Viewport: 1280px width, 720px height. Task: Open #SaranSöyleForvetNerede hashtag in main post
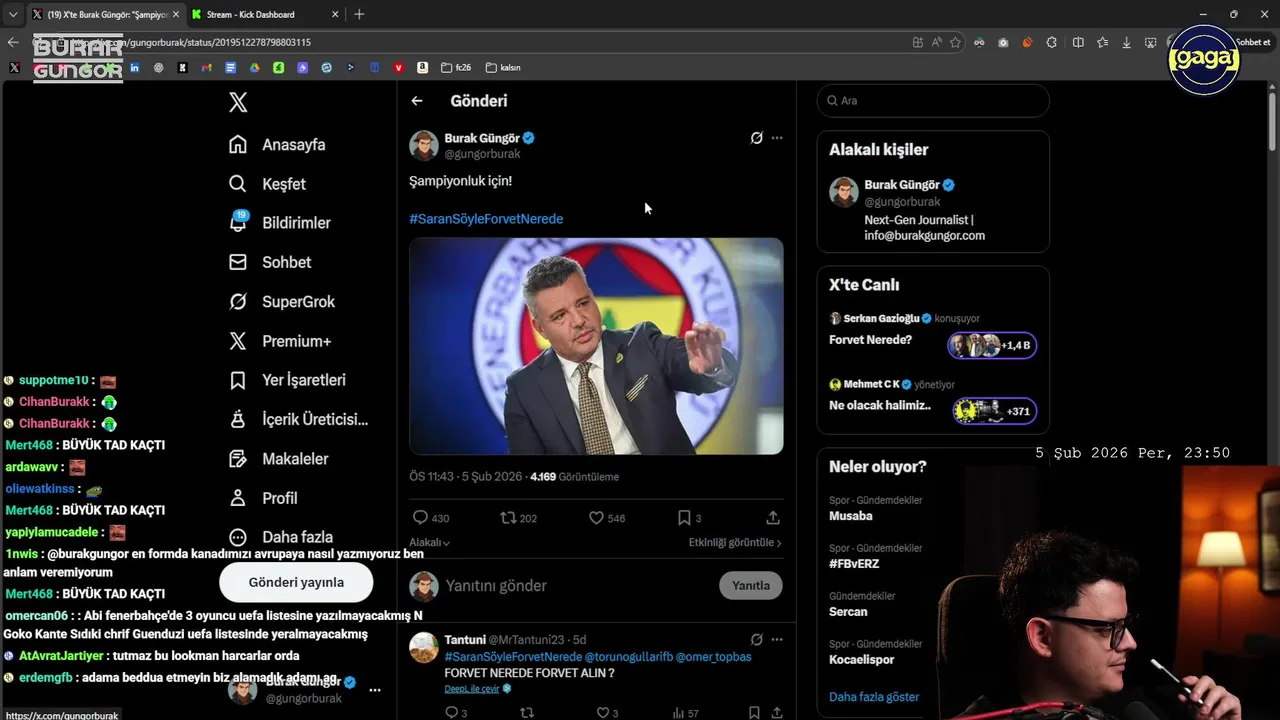(486, 219)
